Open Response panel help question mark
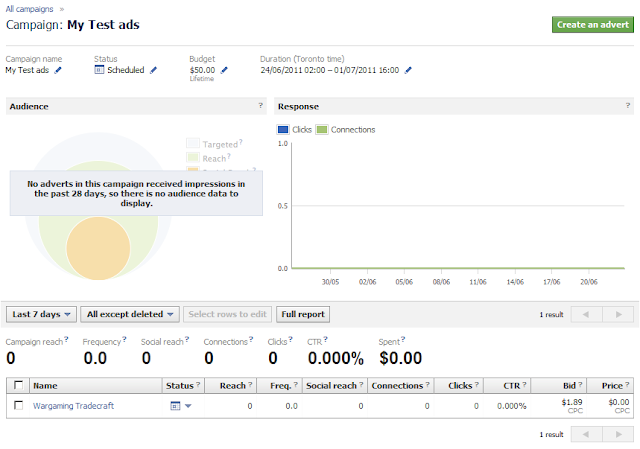Screen dimensions: 640x449 pos(628,106)
